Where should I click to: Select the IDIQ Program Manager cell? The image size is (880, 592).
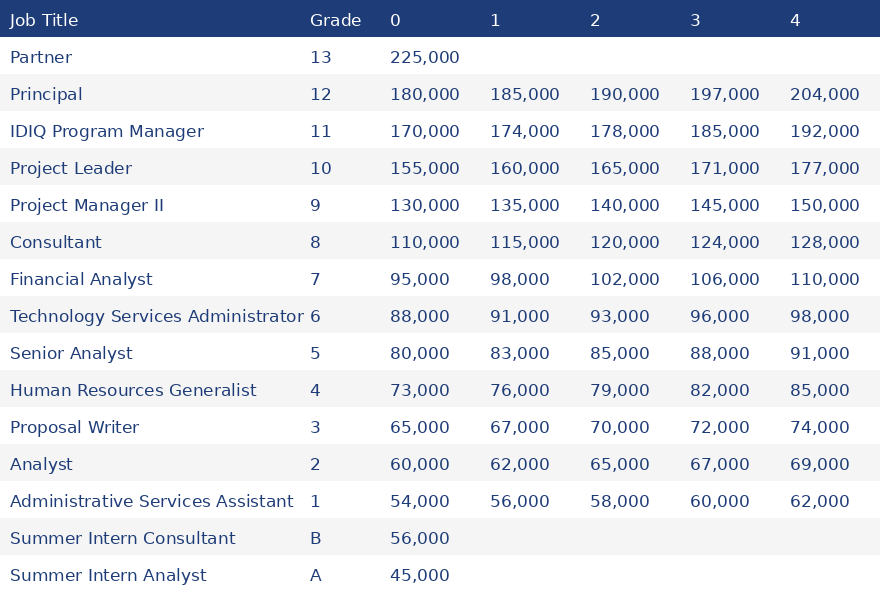(x=107, y=131)
